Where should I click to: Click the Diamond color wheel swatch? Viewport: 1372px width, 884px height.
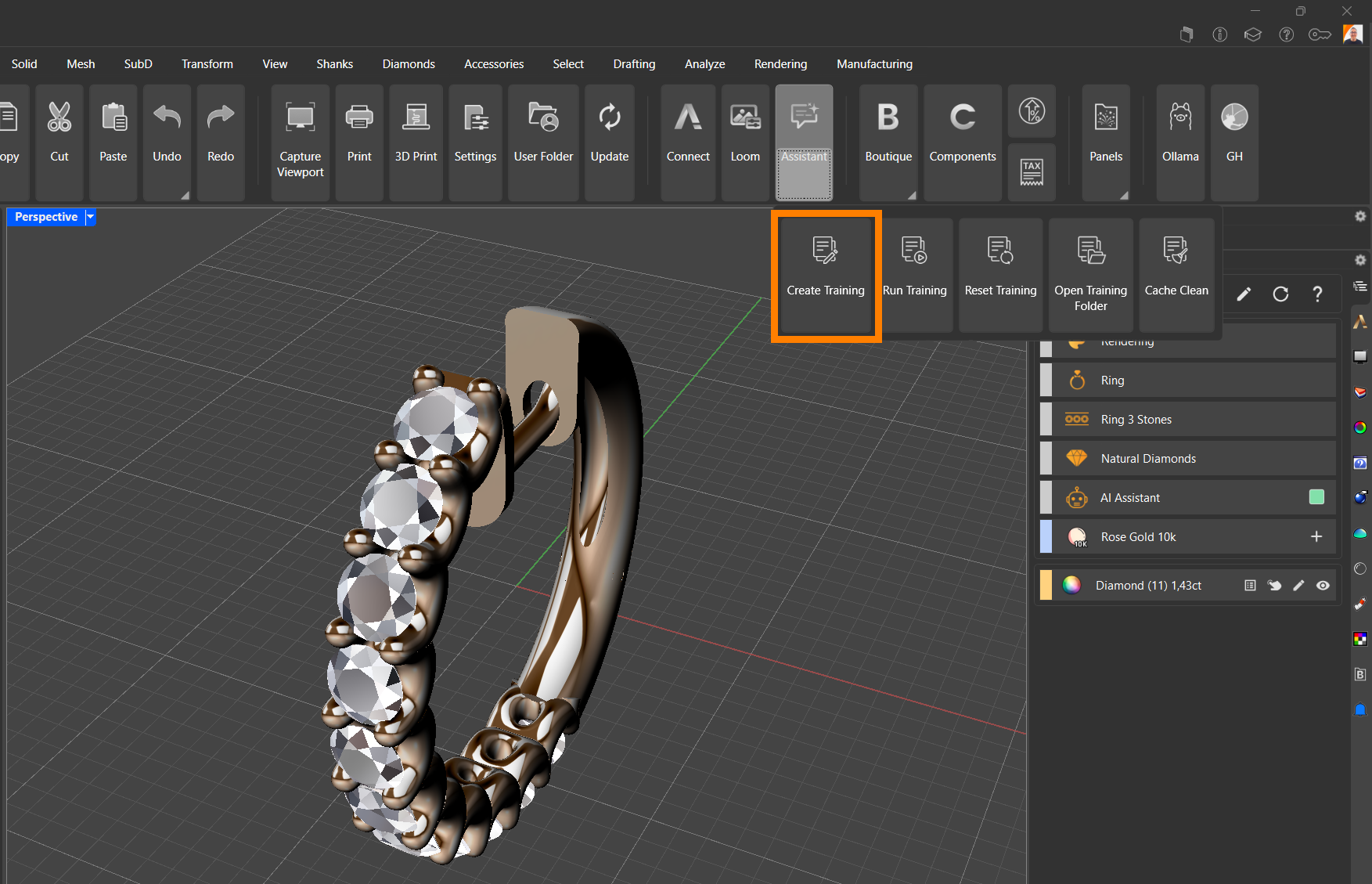(1071, 586)
